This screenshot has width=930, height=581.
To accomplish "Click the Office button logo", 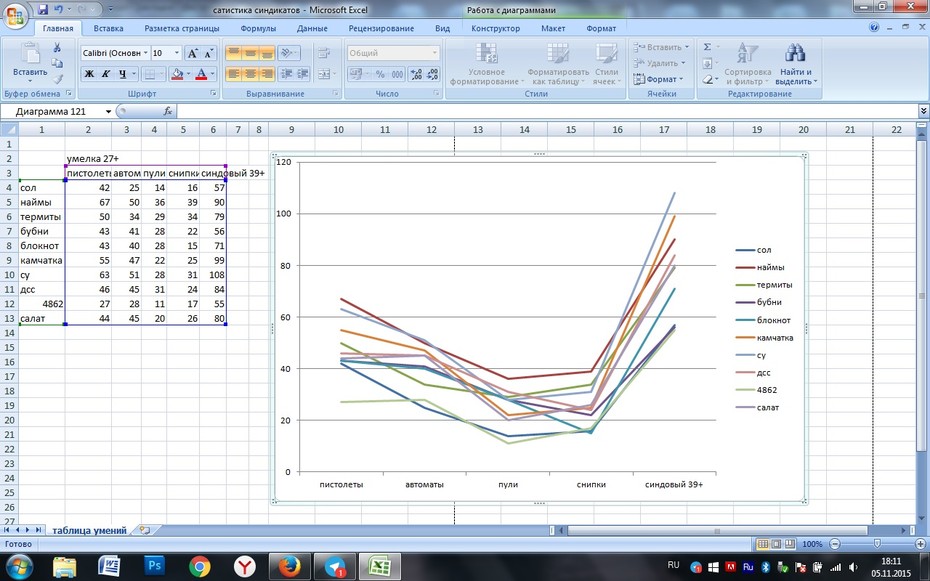I will coord(16,16).
